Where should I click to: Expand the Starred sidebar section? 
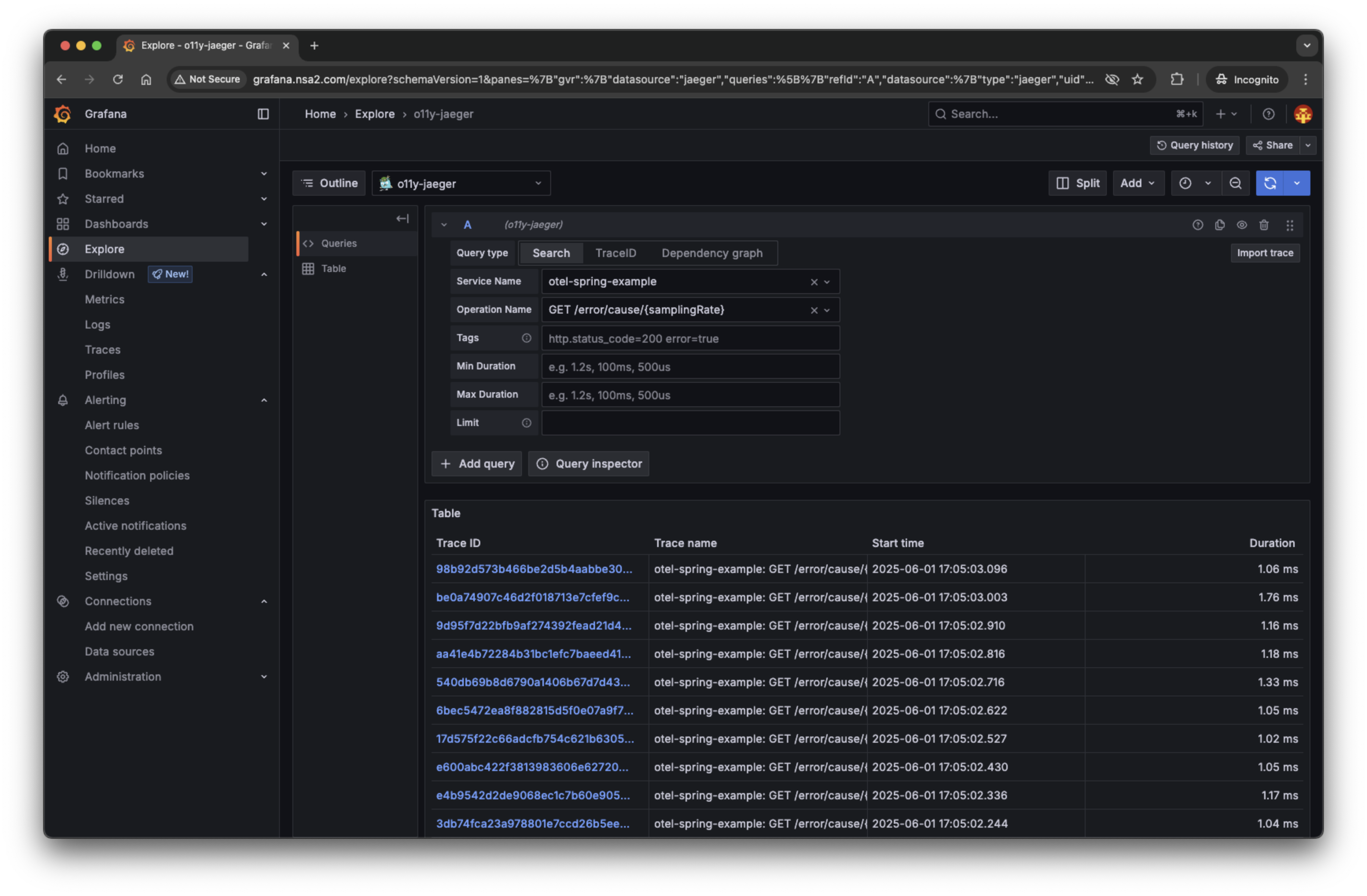[x=264, y=199]
